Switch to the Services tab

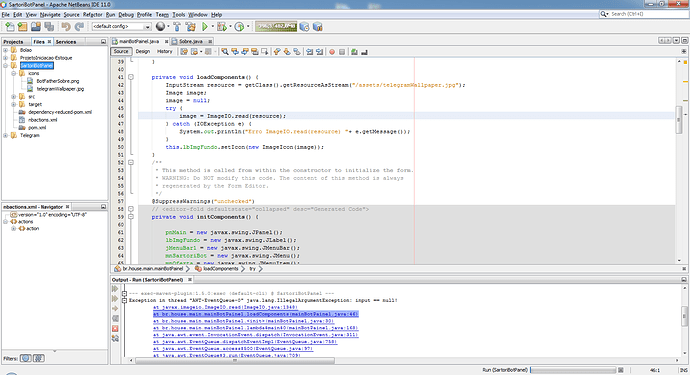point(66,42)
